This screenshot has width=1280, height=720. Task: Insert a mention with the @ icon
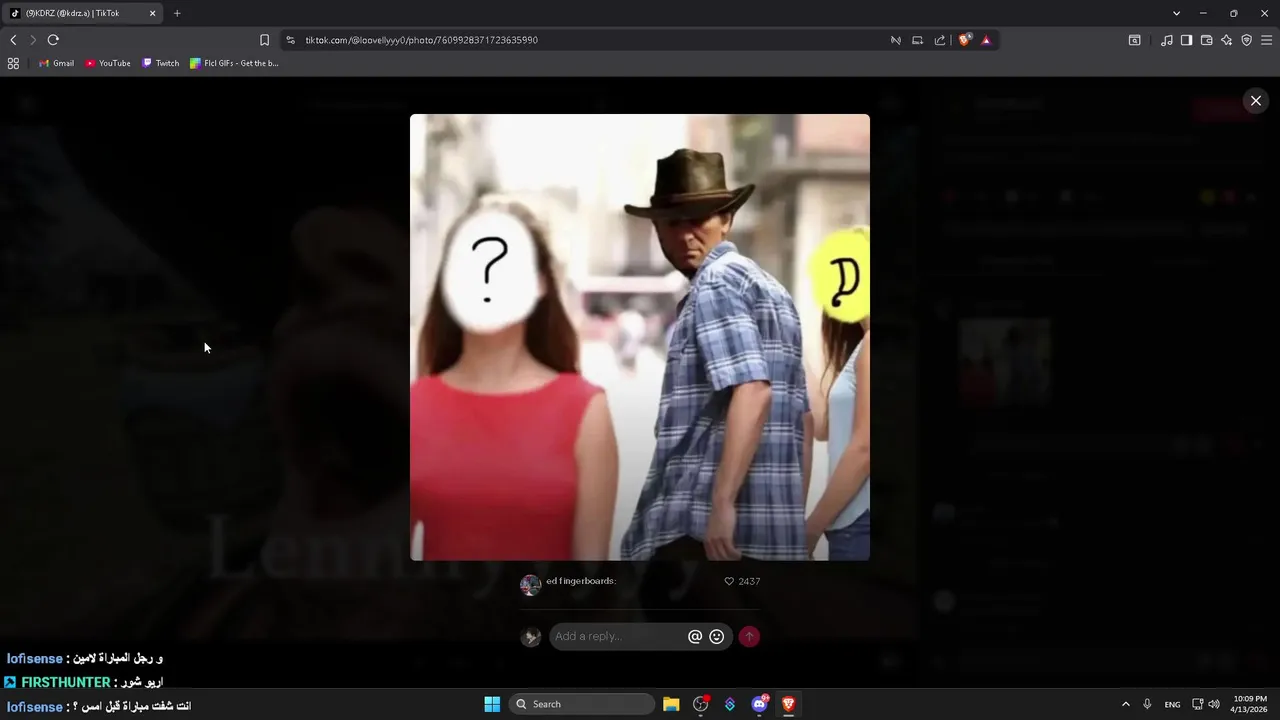(695, 637)
